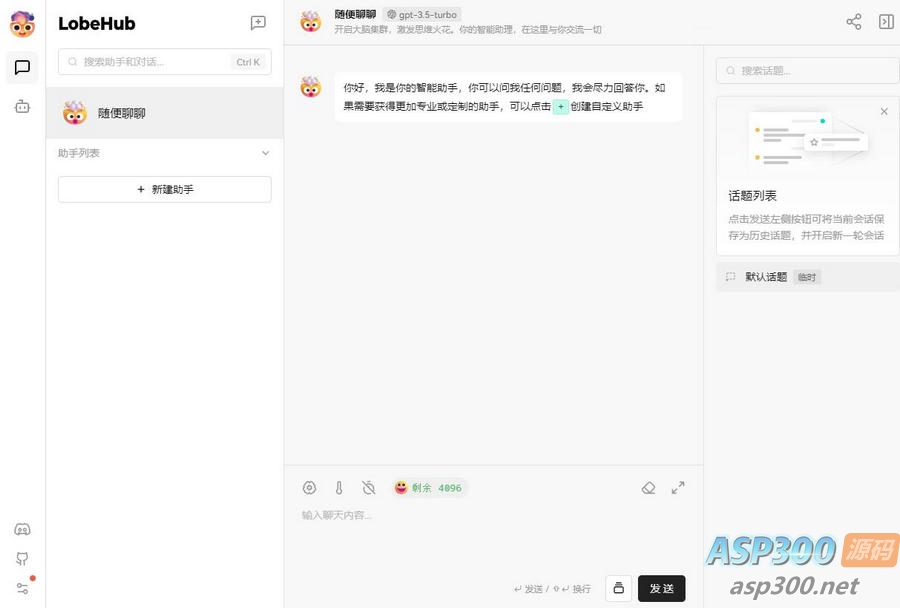Focus the assistant and conversation search field
Screen dimensions: 900x608
(x=165, y=62)
